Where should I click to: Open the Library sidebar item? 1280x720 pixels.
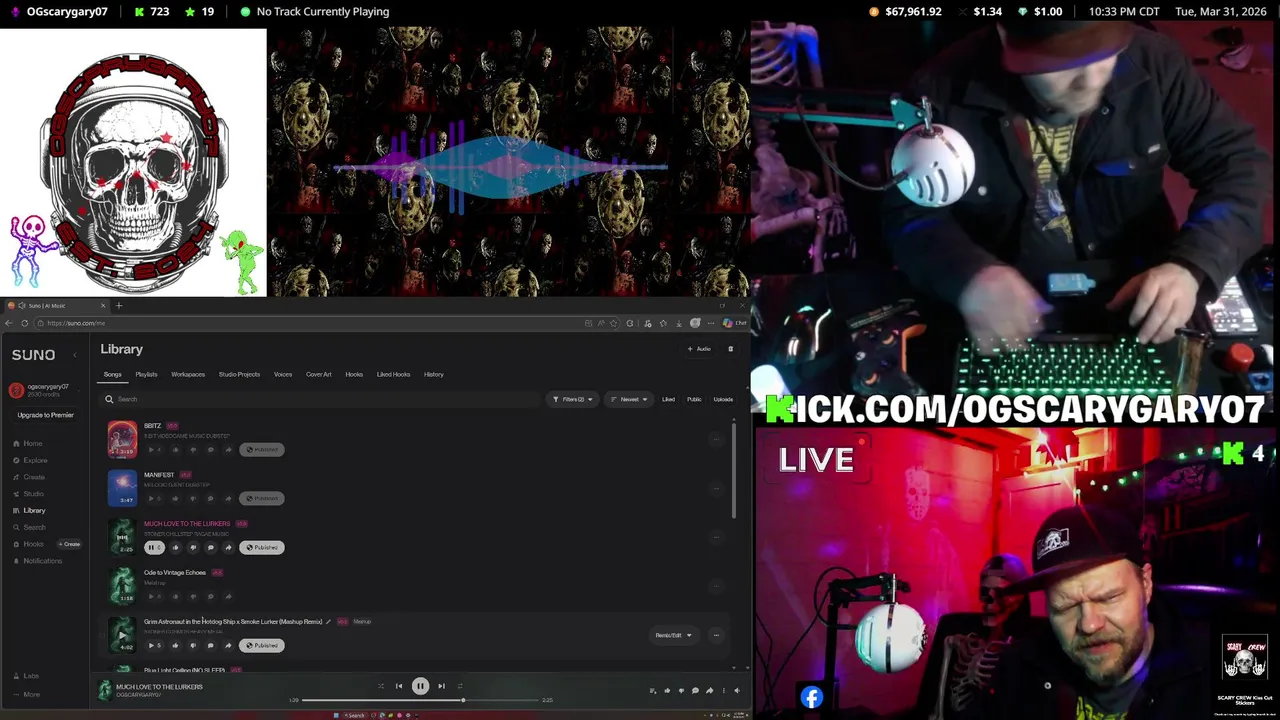click(29, 510)
